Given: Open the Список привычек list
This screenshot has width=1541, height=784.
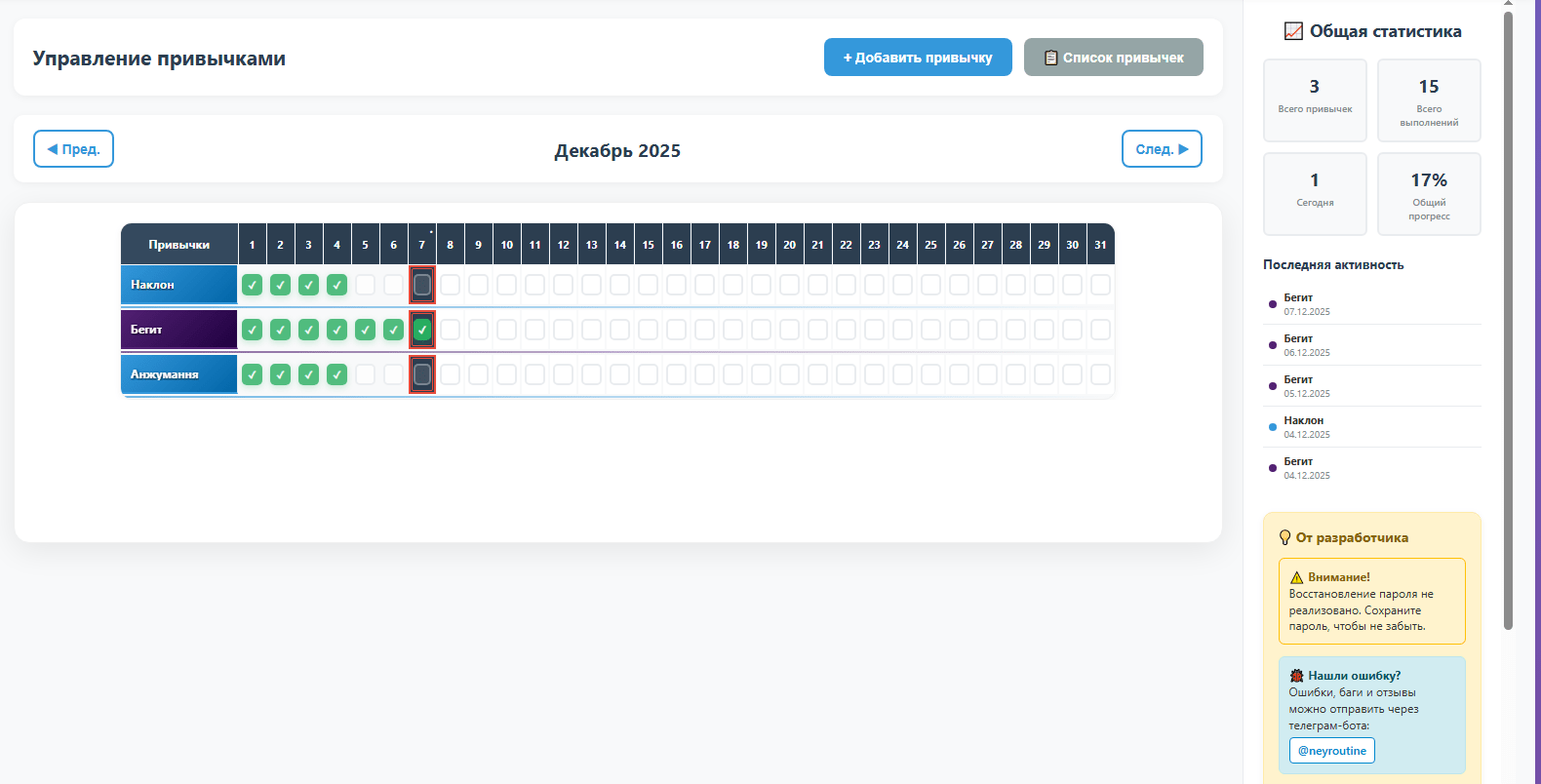Looking at the screenshot, I should (x=1113, y=58).
